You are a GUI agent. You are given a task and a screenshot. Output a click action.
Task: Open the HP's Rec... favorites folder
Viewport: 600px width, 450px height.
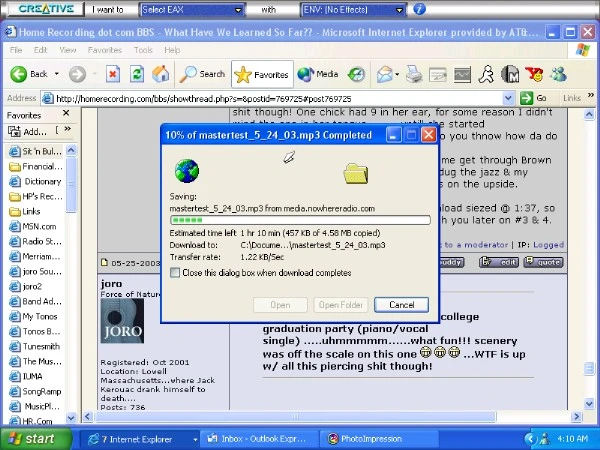point(35,196)
